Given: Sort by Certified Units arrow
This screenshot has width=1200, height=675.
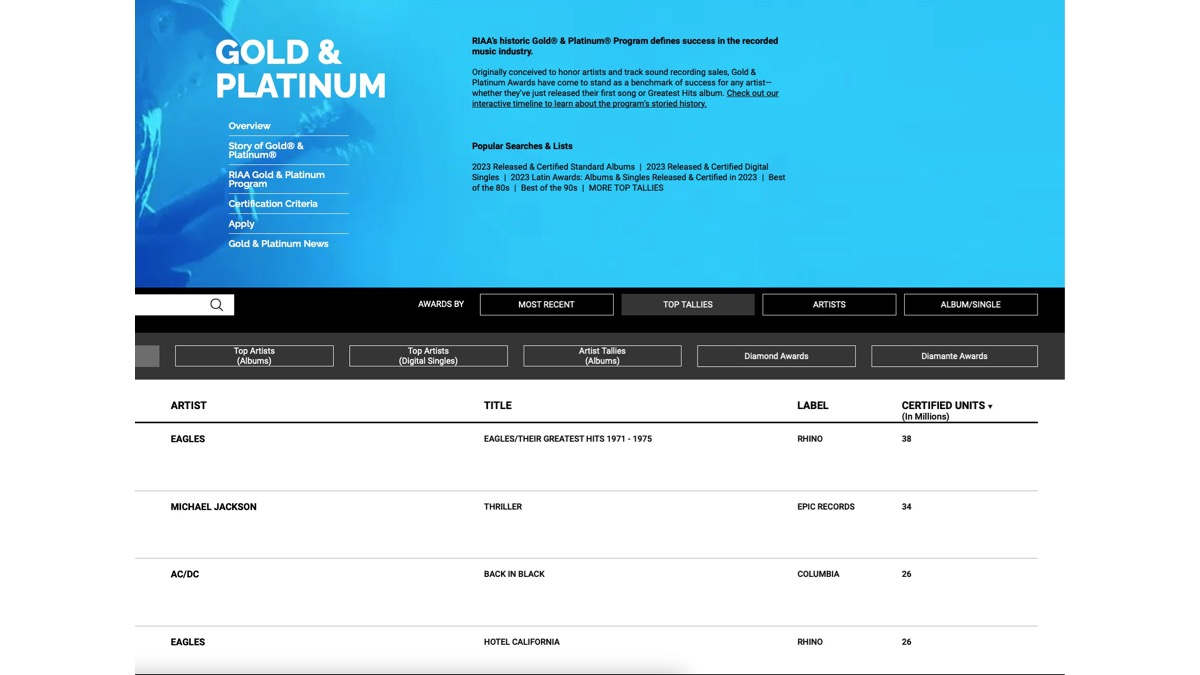Looking at the screenshot, I should [990, 406].
